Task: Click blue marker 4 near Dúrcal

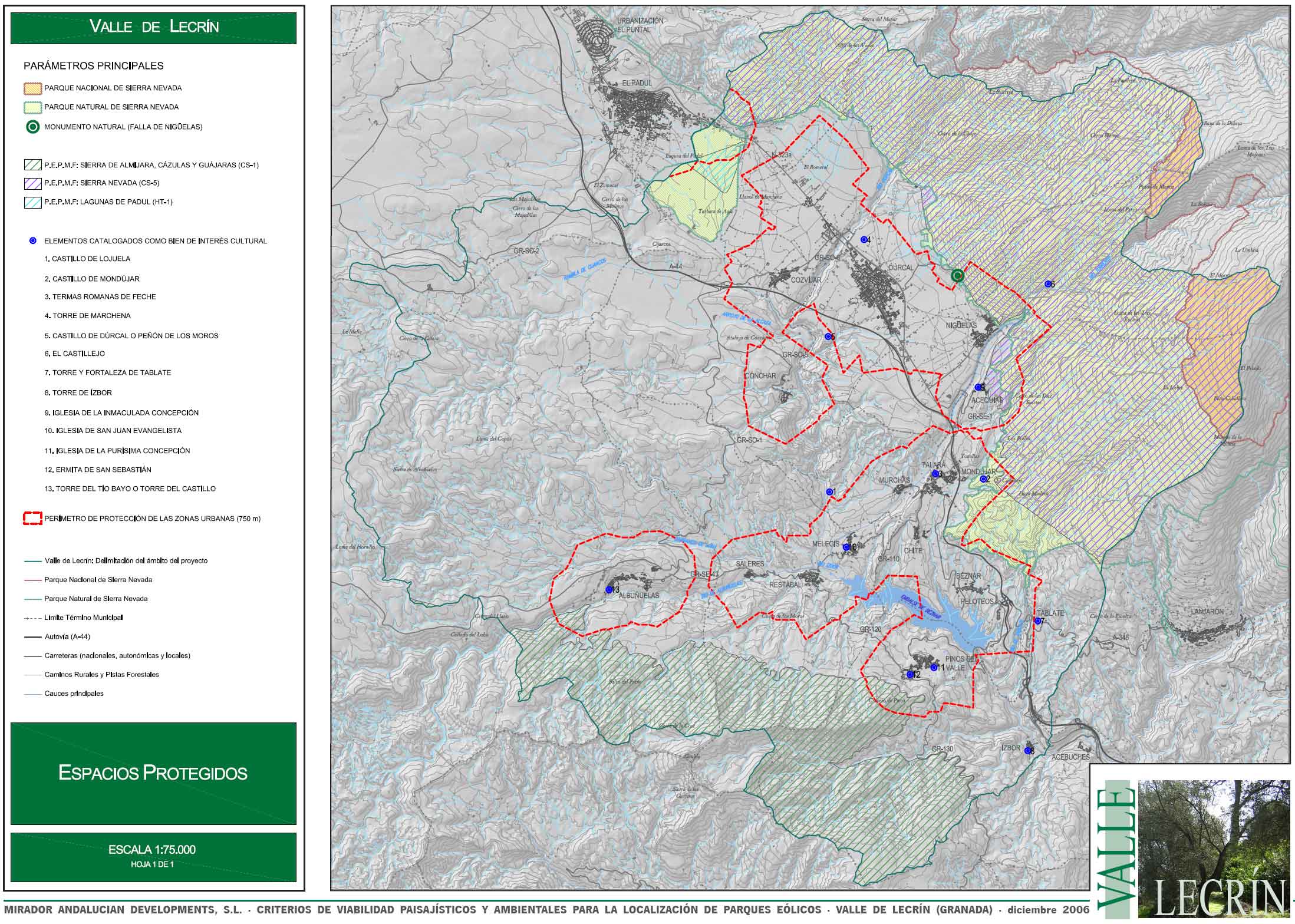Action: point(864,240)
